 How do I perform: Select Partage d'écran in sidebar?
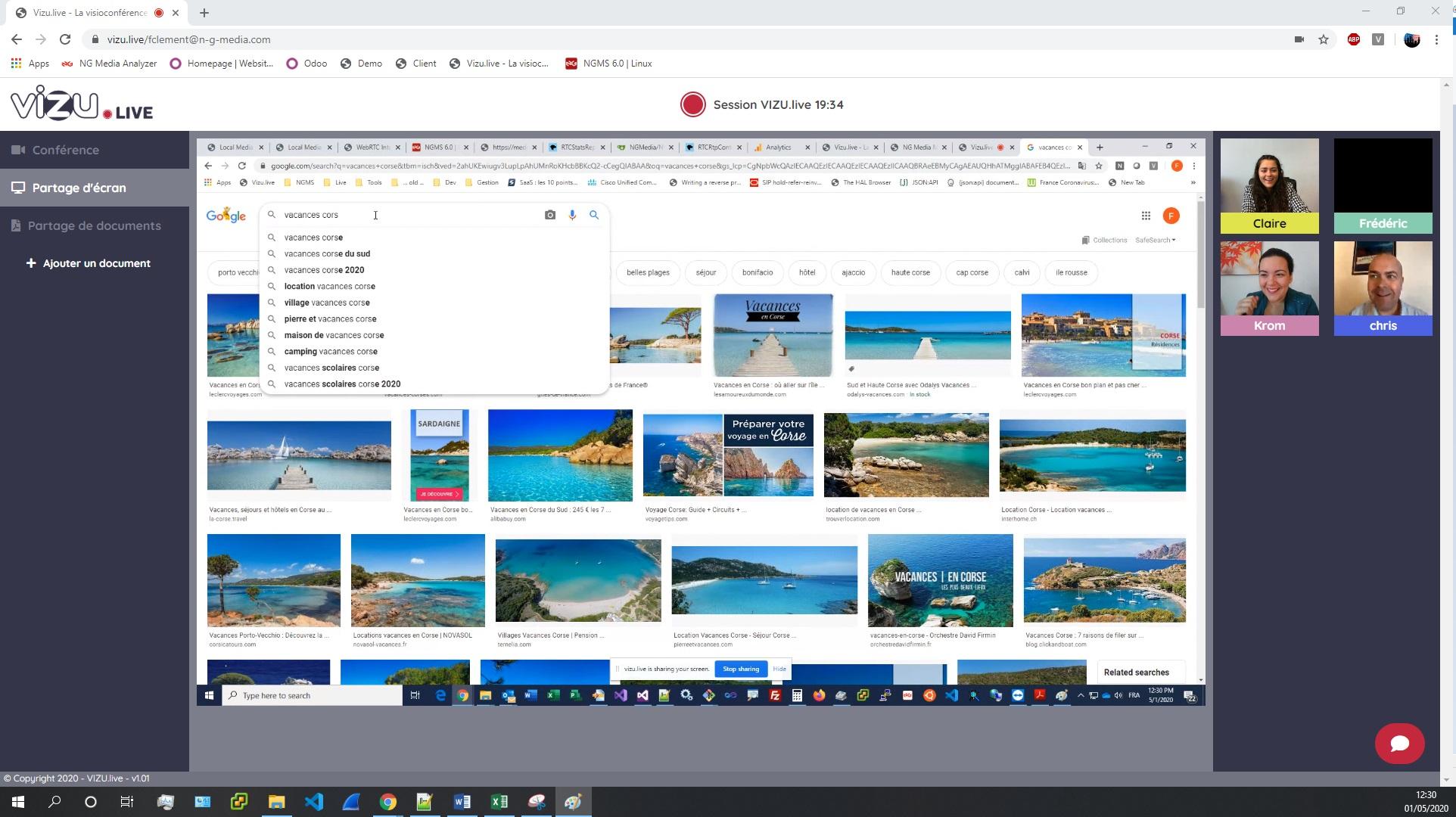pos(95,188)
